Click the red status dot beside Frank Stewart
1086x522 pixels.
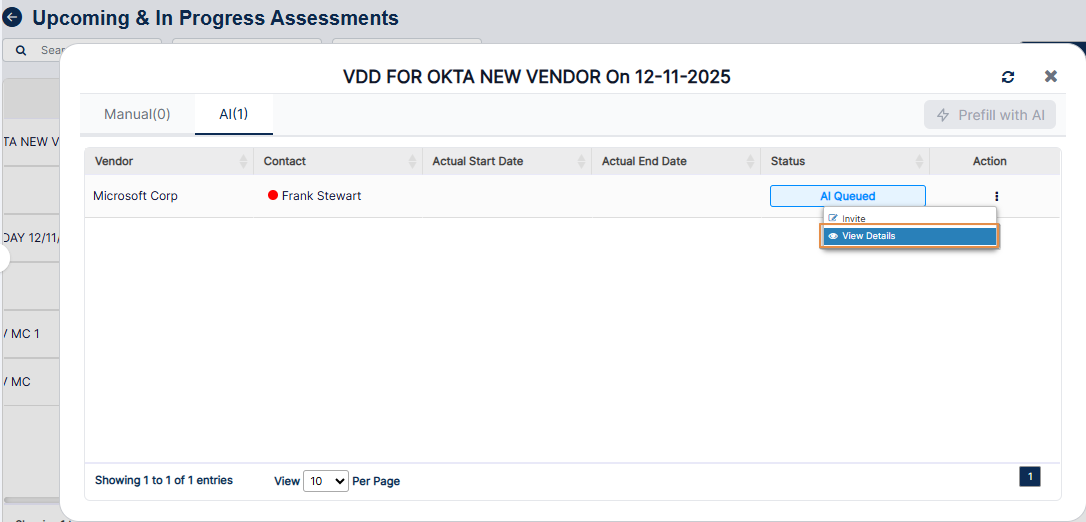pyautogui.click(x=273, y=196)
